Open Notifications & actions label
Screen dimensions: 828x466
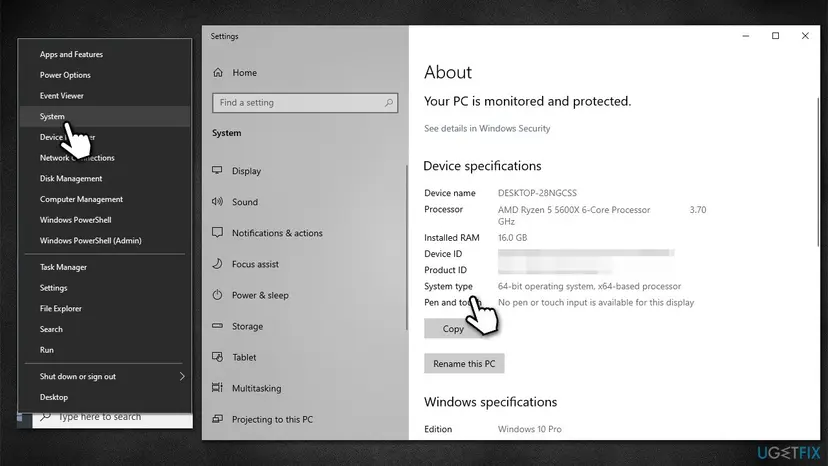coord(277,233)
